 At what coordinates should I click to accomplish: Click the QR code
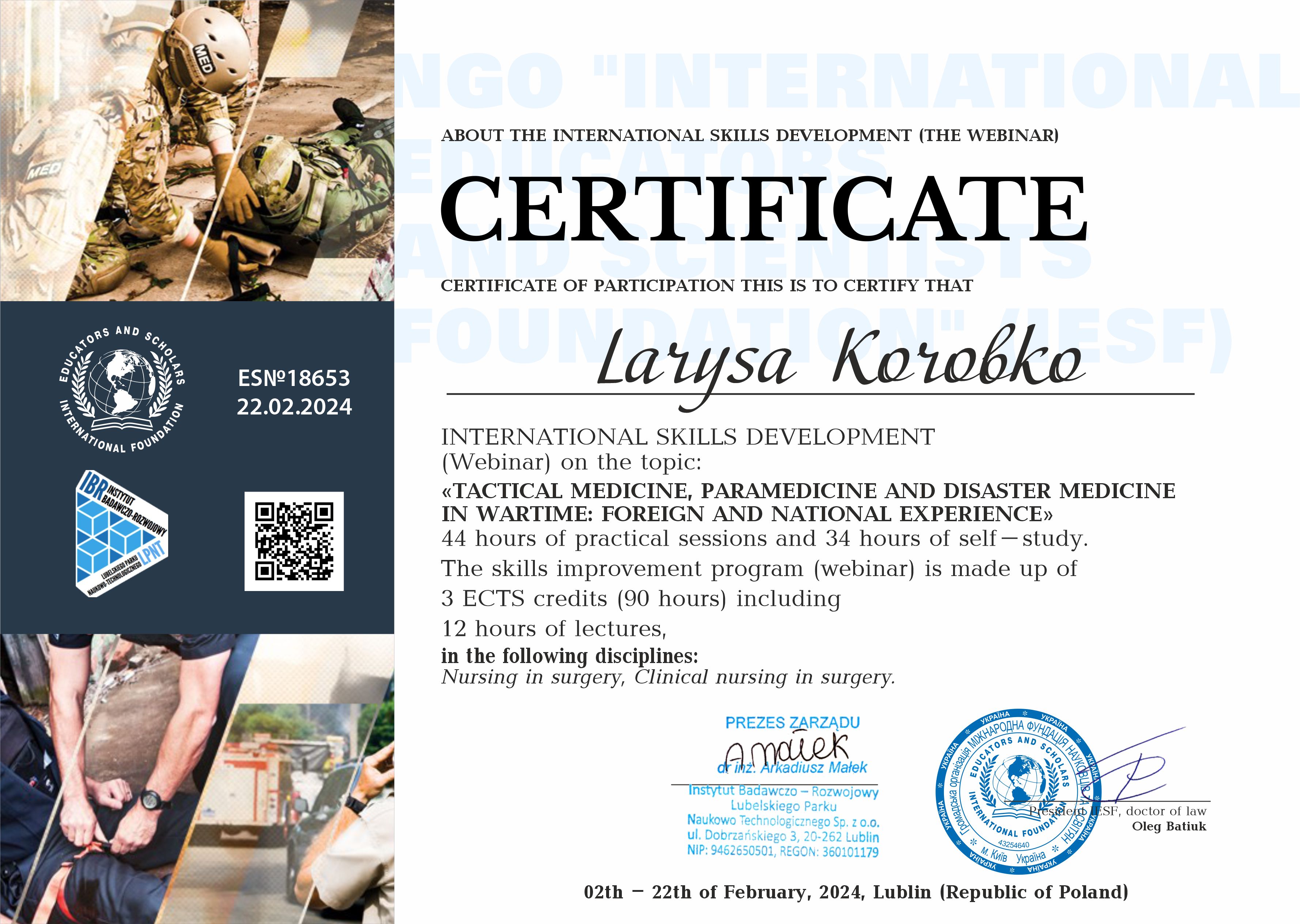pos(294,541)
